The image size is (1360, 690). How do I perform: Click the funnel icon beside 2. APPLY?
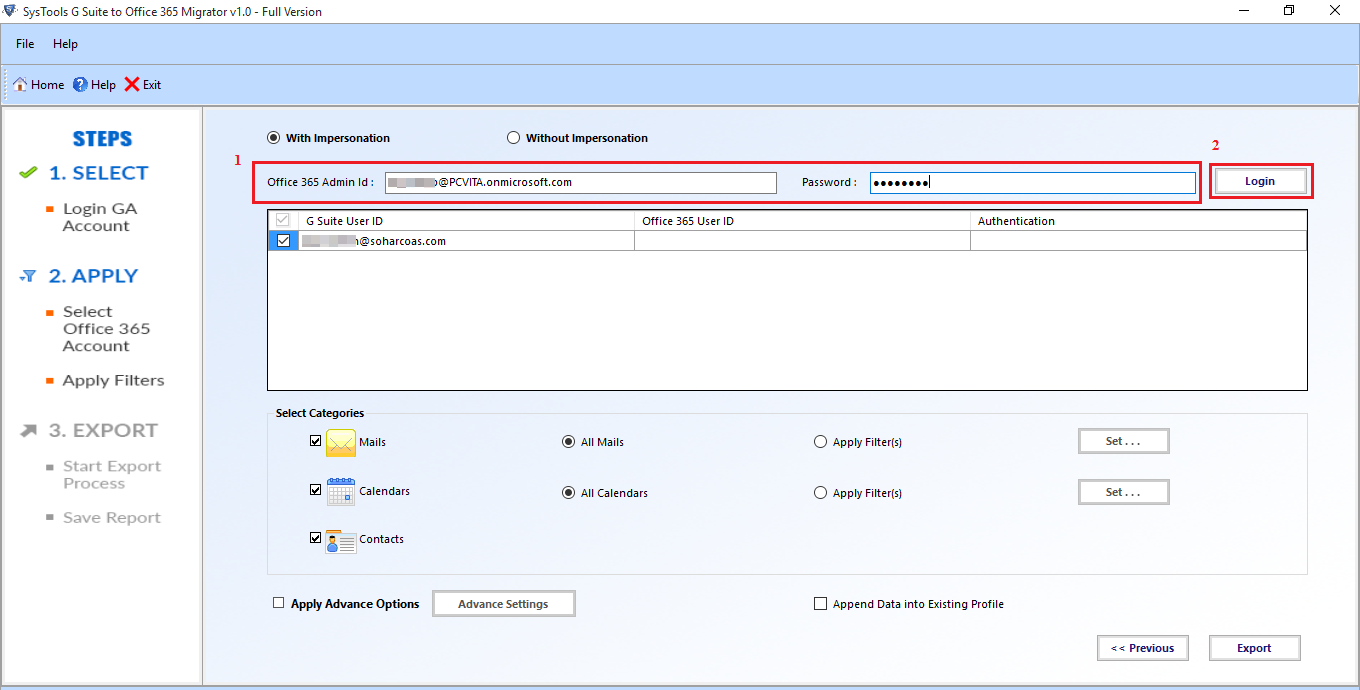pos(29,276)
